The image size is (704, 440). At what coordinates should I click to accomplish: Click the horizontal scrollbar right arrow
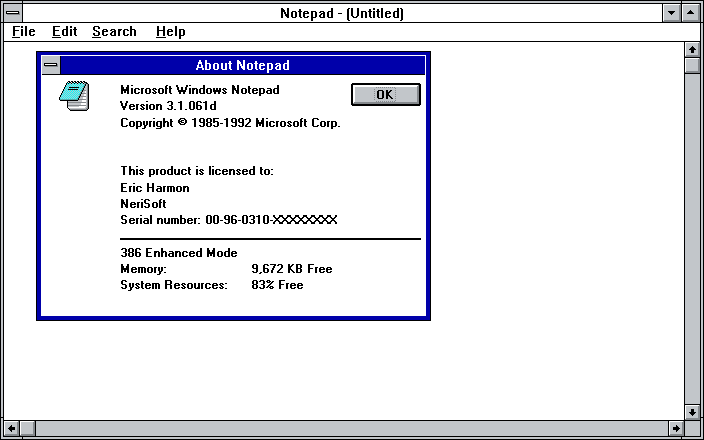(x=676, y=428)
